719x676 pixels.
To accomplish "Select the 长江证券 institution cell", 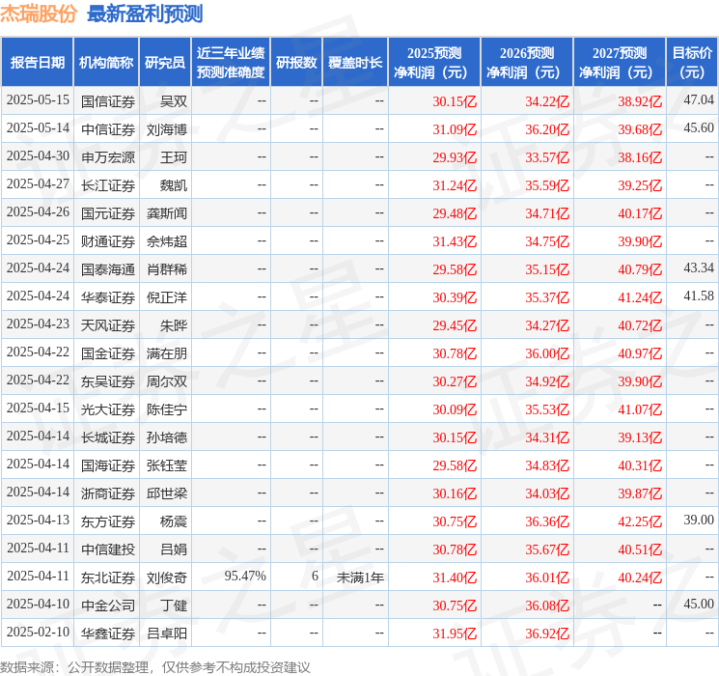I will tap(108, 185).
